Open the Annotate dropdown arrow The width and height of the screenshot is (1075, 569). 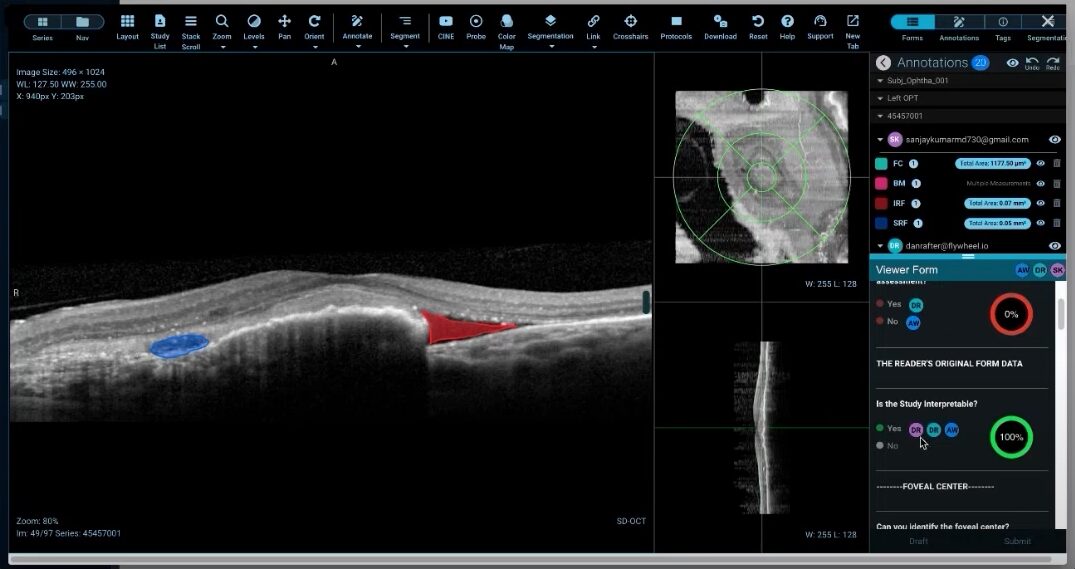click(x=357, y=47)
